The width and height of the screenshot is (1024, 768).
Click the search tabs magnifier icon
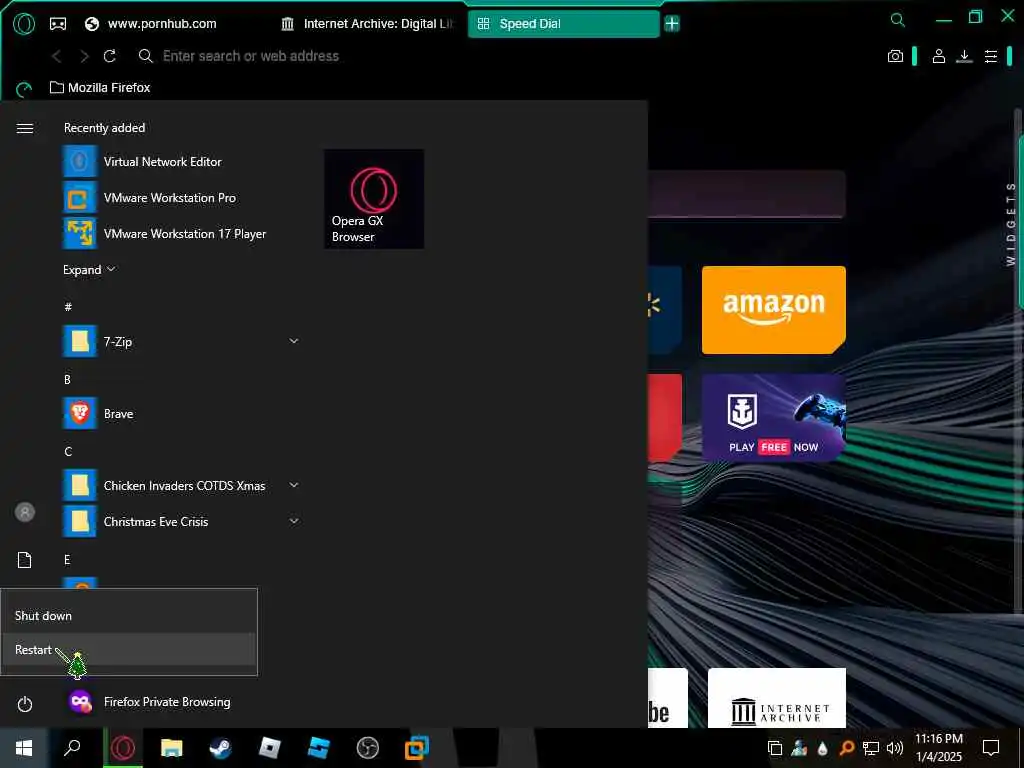point(898,20)
